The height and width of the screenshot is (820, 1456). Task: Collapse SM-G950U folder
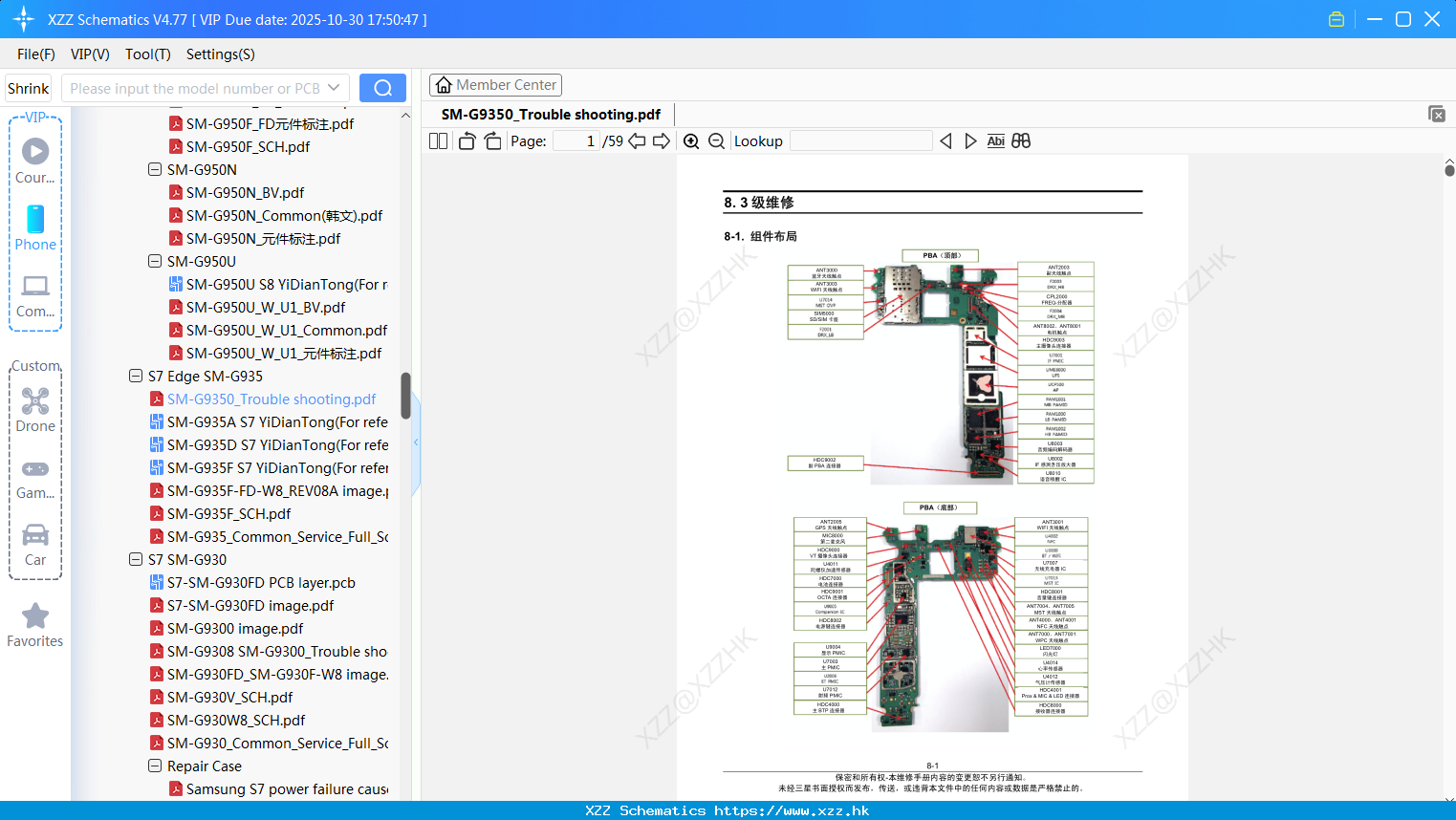pyautogui.click(x=155, y=261)
